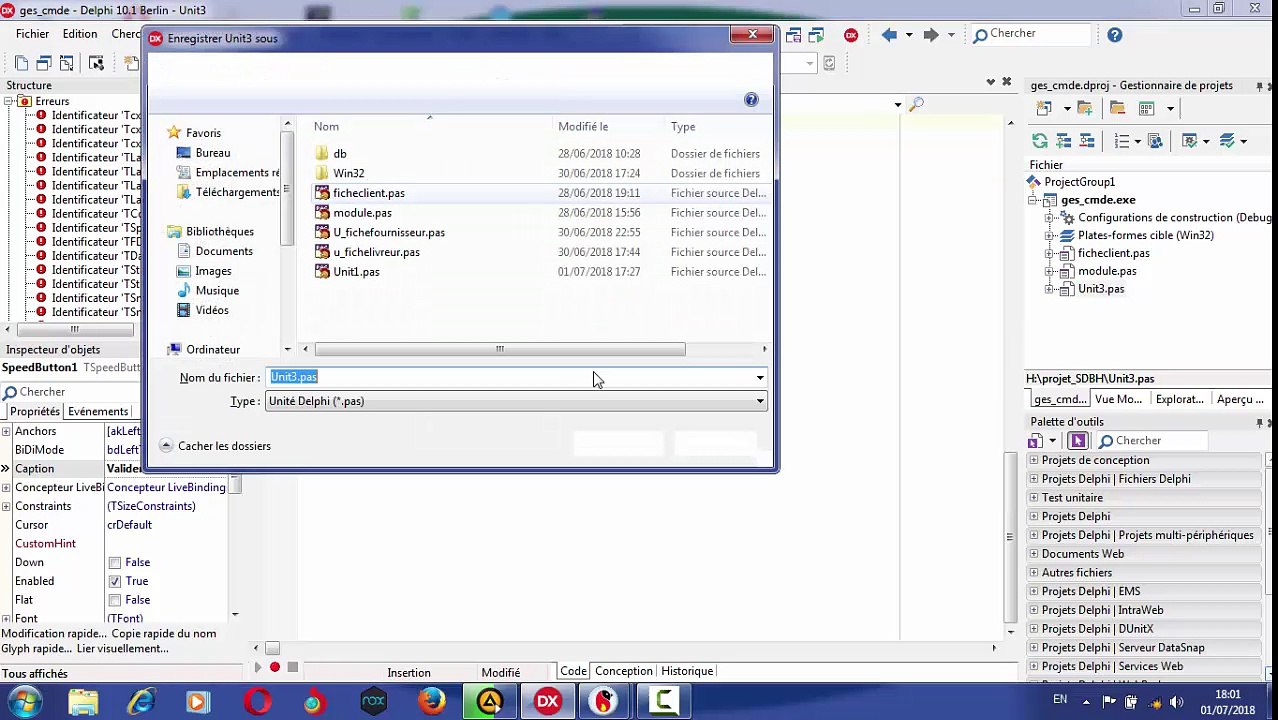Screen dimensions: 1278x720
Task: Click the Tool Palette filter icon
Action: click(x=1077, y=441)
